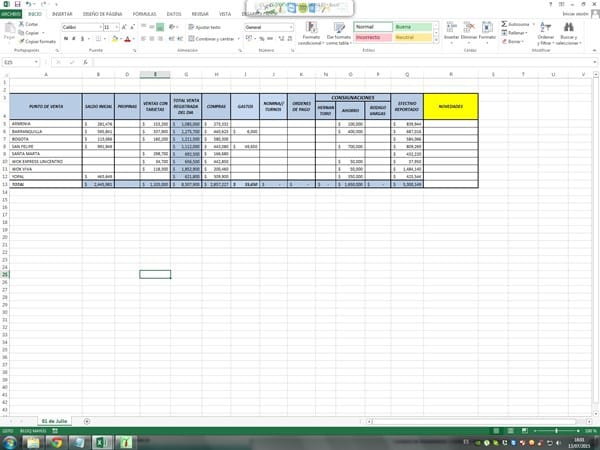Expand the formula bar
The width and height of the screenshot is (600, 450).
click(595, 62)
